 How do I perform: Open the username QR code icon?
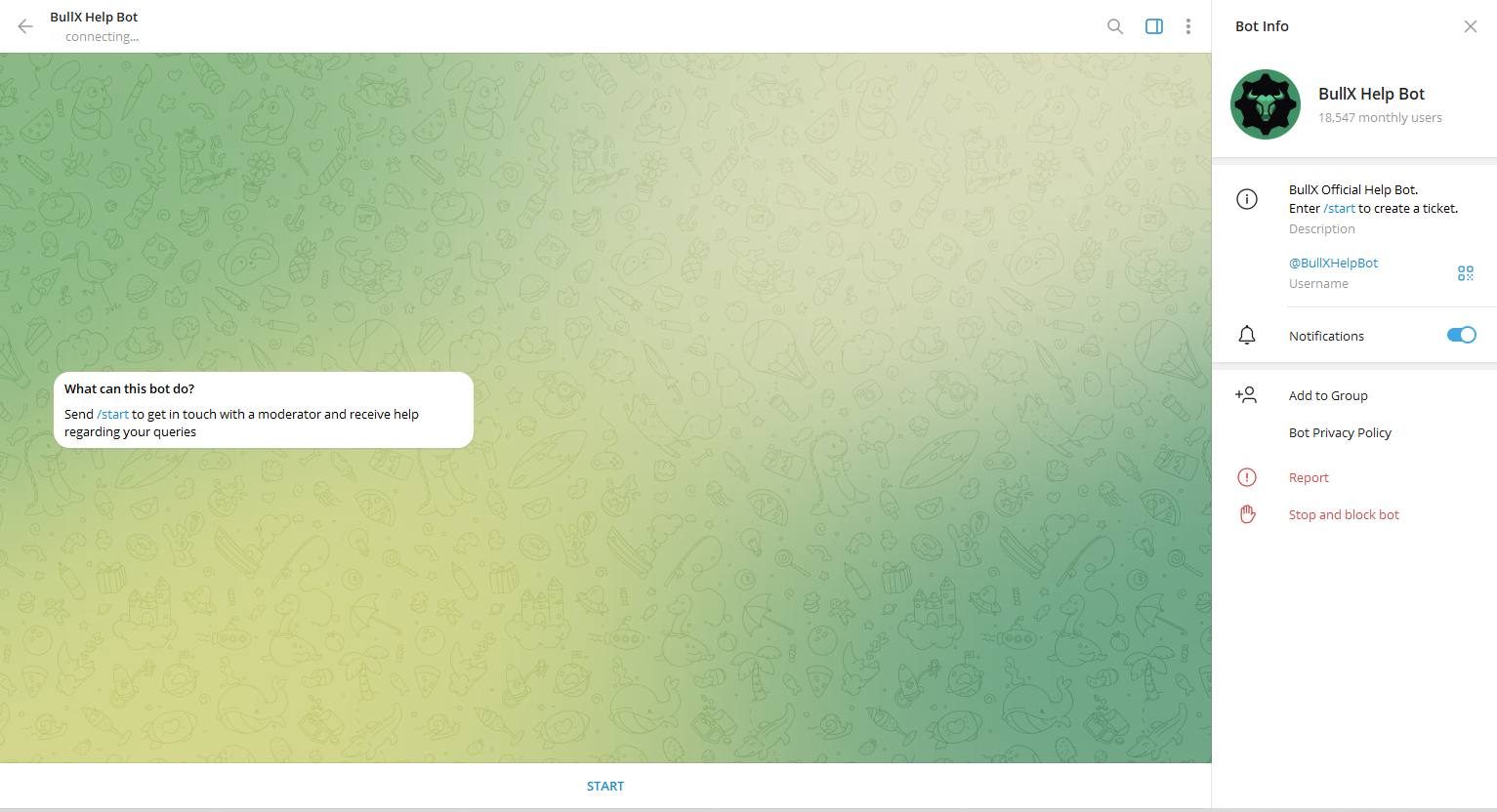click(1465, 273)
